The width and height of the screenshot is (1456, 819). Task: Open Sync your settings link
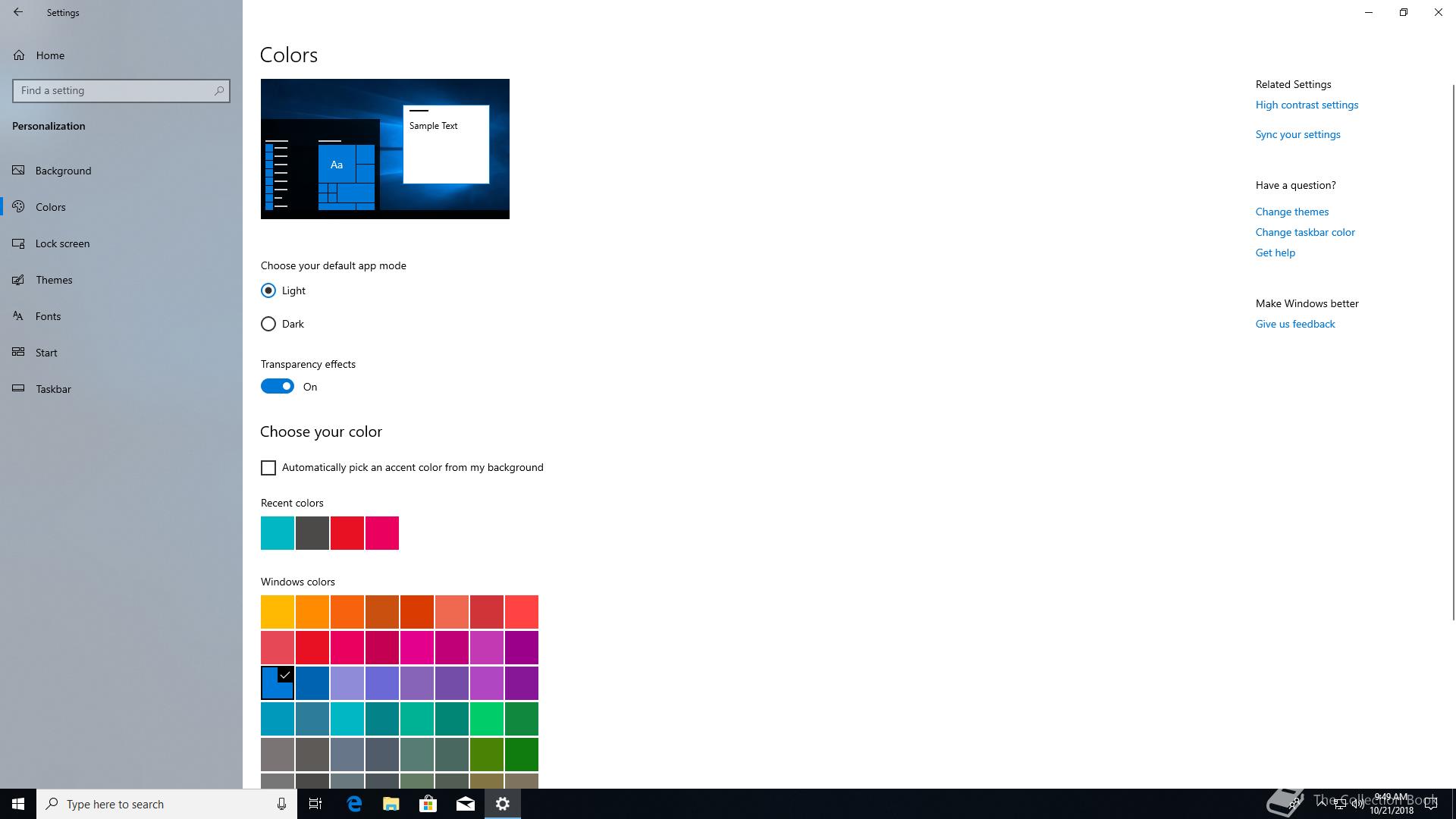(x=1298, y=134)
